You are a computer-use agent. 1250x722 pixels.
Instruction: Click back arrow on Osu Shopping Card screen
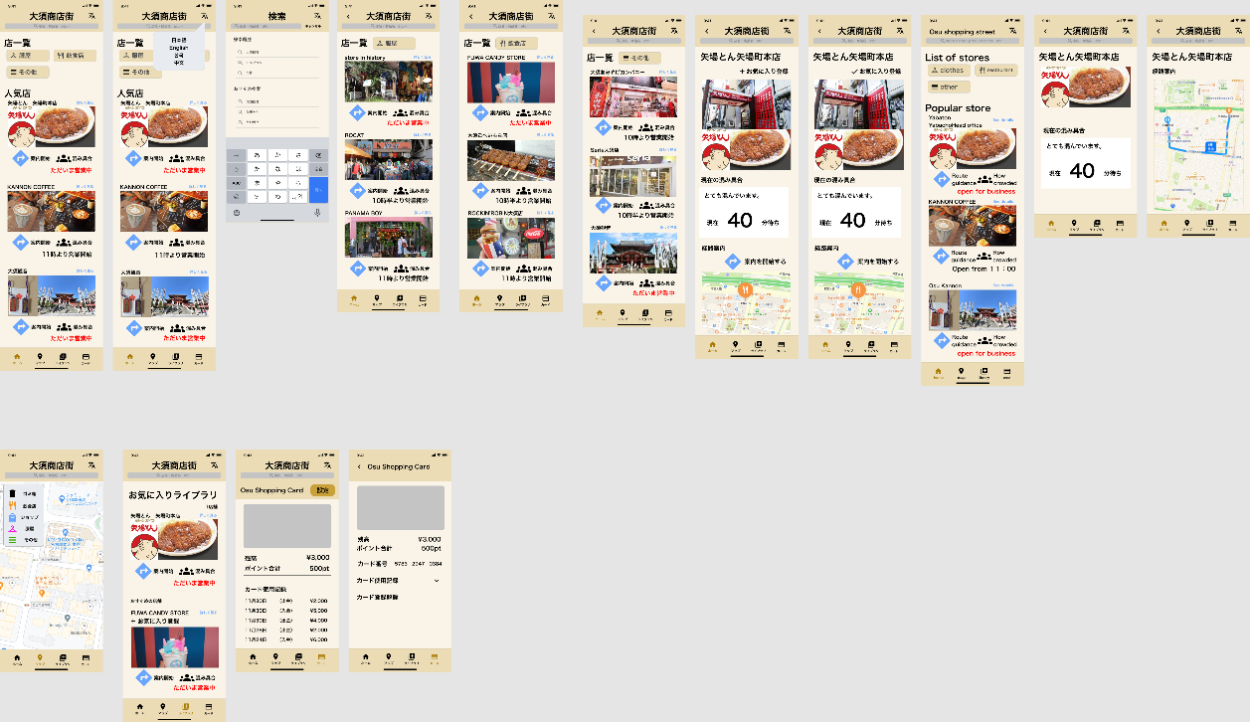pyautogui.click(x=359, y=467)
